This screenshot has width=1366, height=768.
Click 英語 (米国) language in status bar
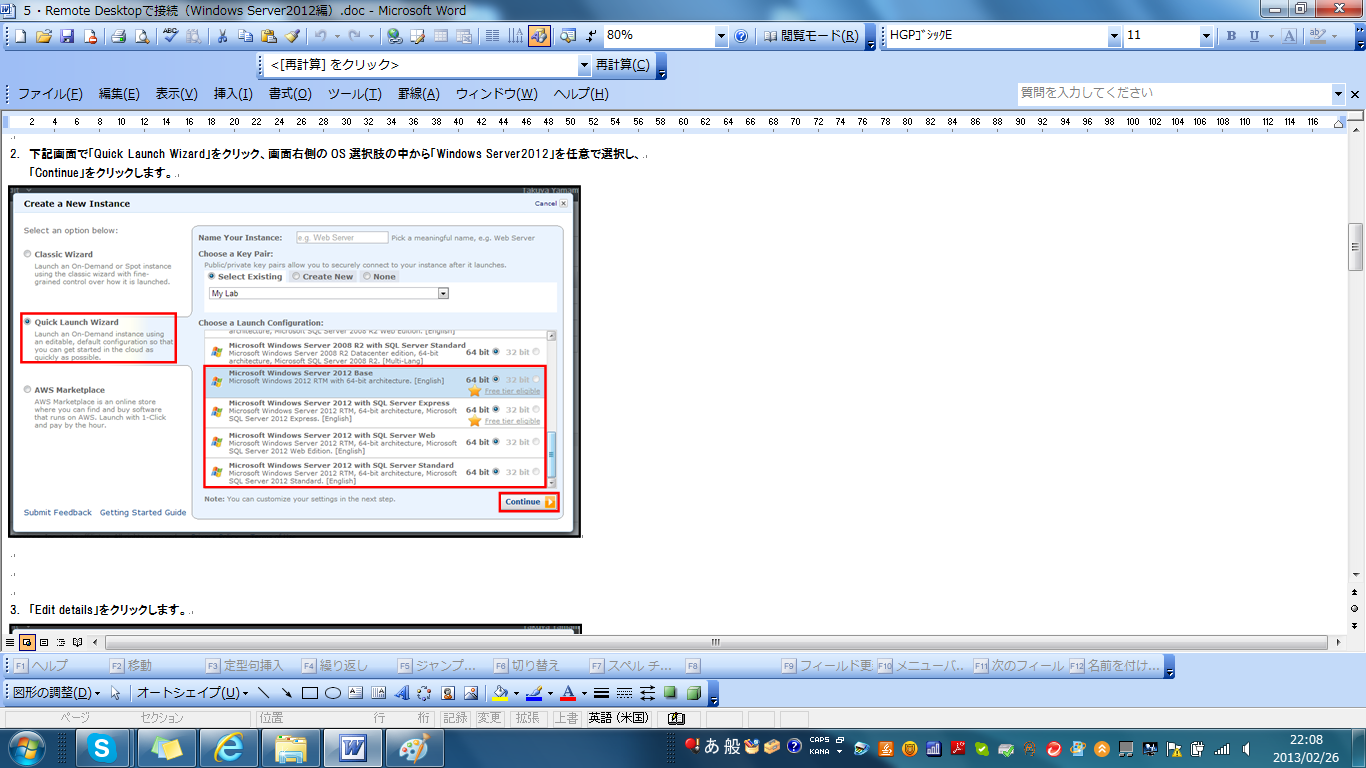[619, 718]
